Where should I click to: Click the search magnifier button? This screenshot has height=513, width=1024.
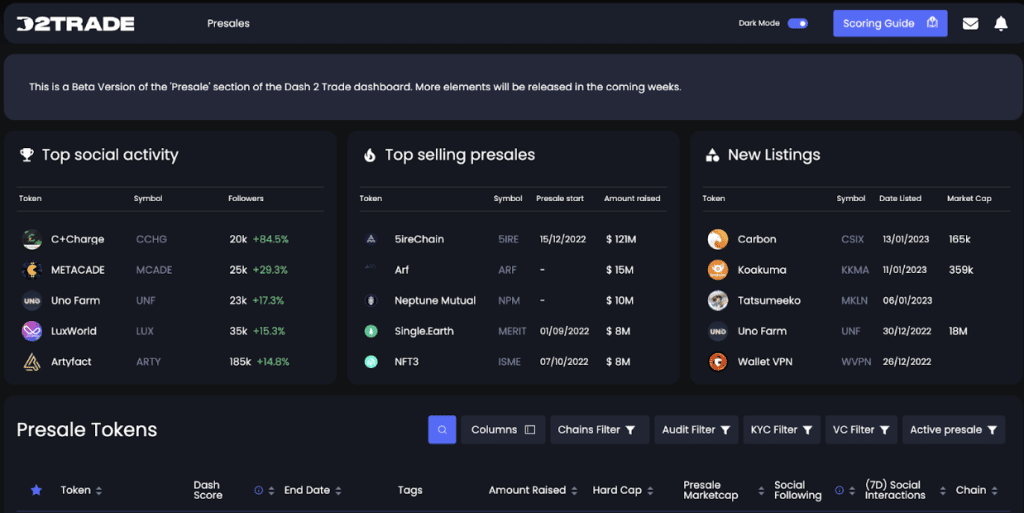442,429
